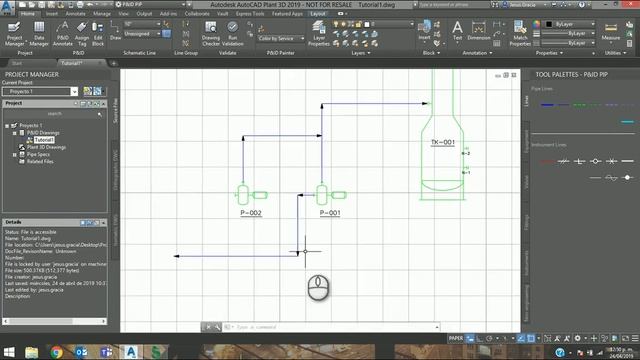Open the Data Manager tool
This screenshot has width=640, height=360.
tap(39, 33)
